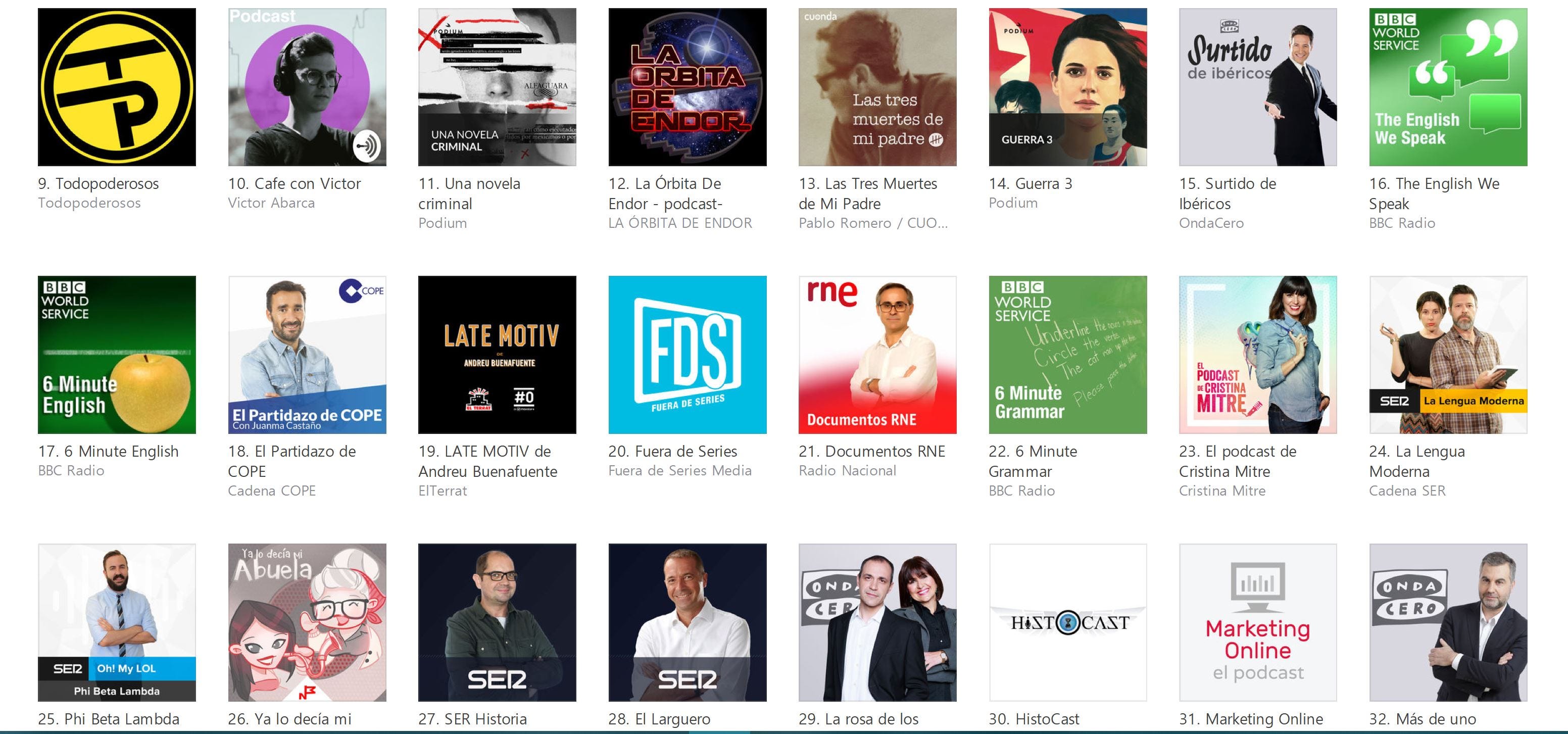Open the '11. Una novela criminal' title link
Screen dimensions: 1568x734
tap(469, 193)
